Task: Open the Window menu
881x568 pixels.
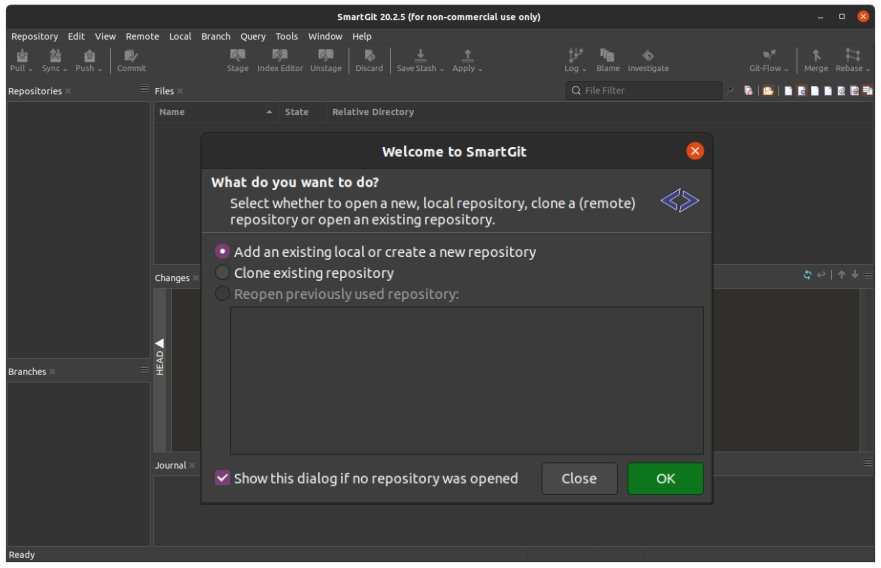Action: pos(325,37)
